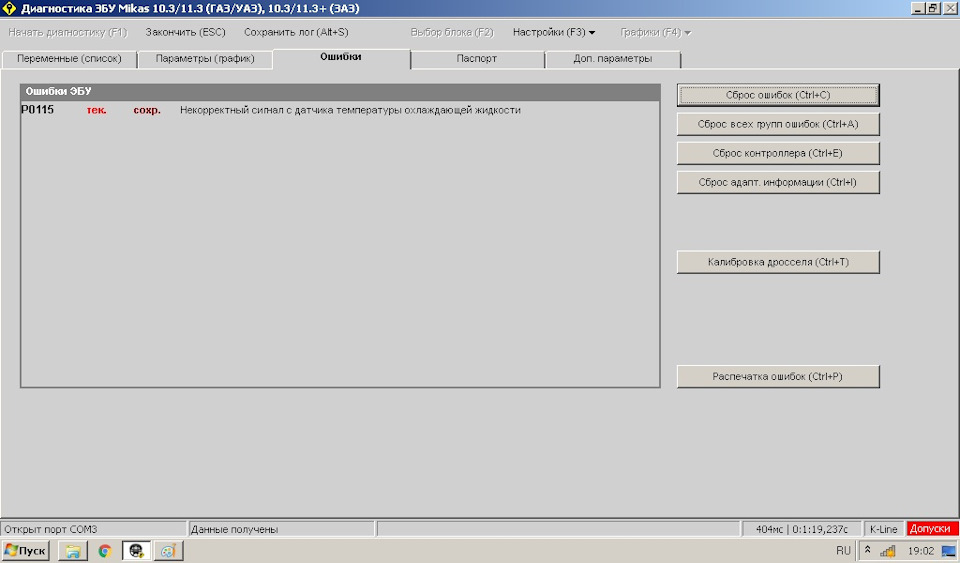Click the Ошибки ЭБУ list header

(x=340, y=92)
